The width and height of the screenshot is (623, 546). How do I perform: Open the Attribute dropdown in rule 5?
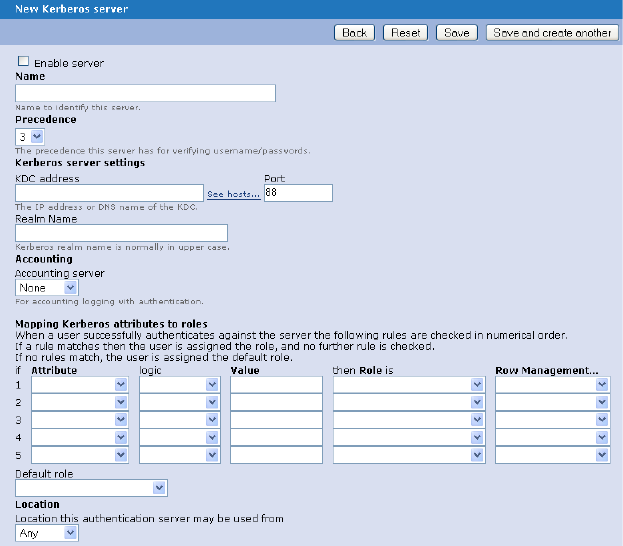tap(80, 455)
